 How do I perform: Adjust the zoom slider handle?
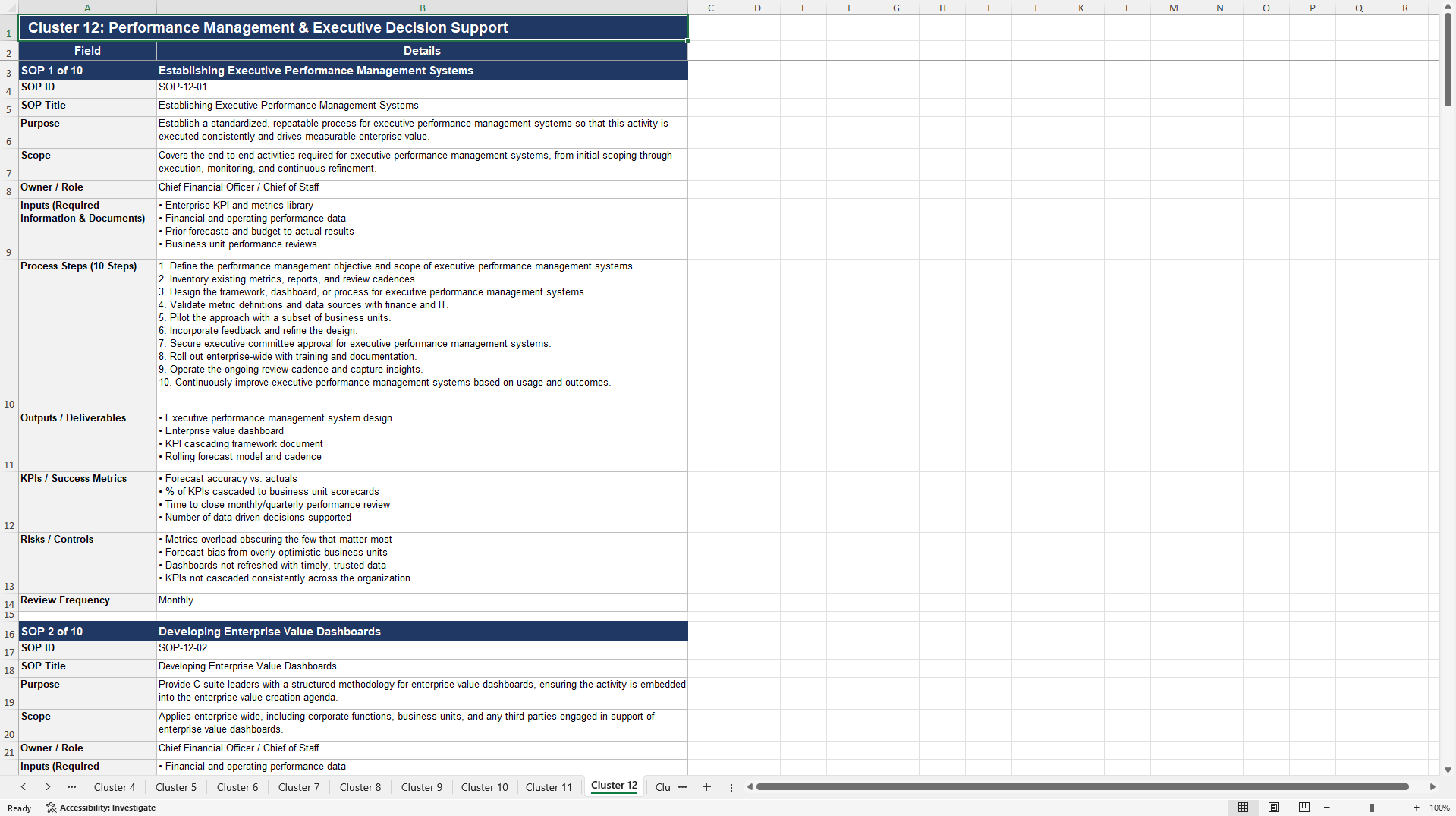coord(1372,808)
